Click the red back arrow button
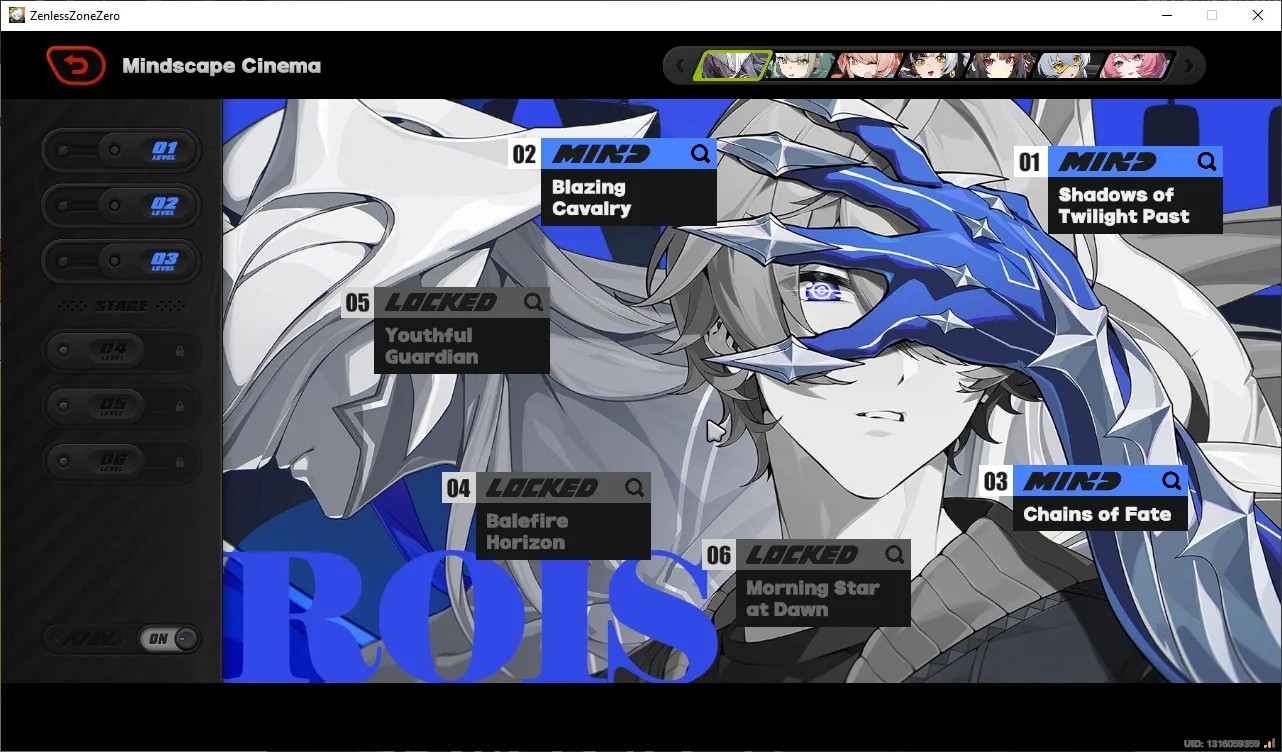The width and height of the screenshot is (1282, 752). pyautogui.click(x=76, y=66)
